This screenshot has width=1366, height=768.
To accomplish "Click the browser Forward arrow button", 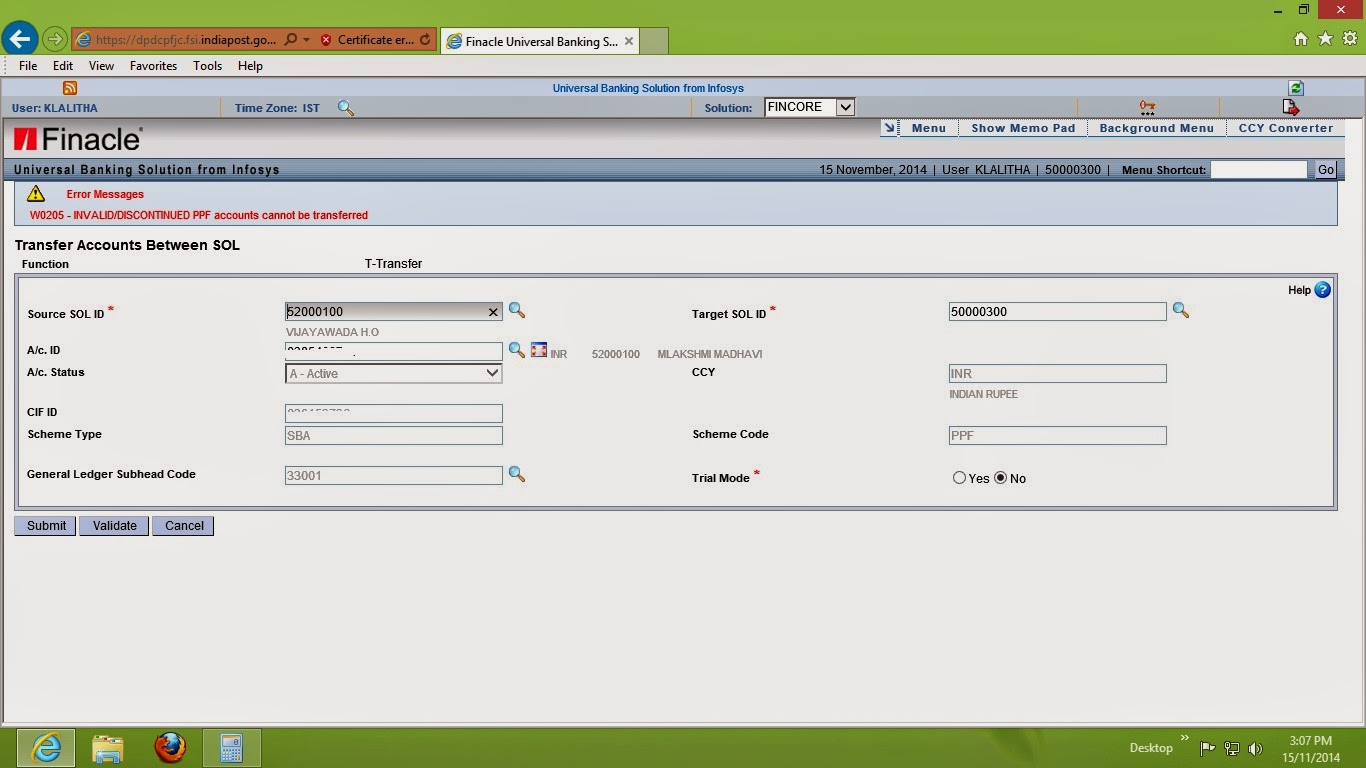I will tap(54, 39).
